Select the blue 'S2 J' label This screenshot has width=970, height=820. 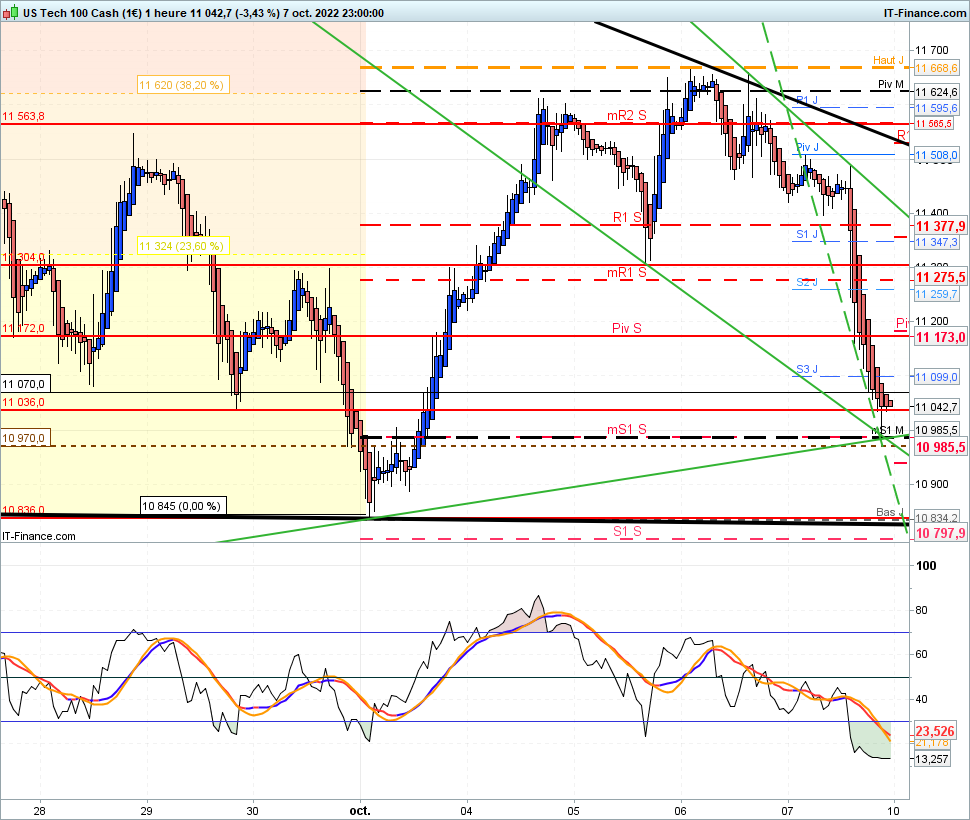(x=807, y=282)
